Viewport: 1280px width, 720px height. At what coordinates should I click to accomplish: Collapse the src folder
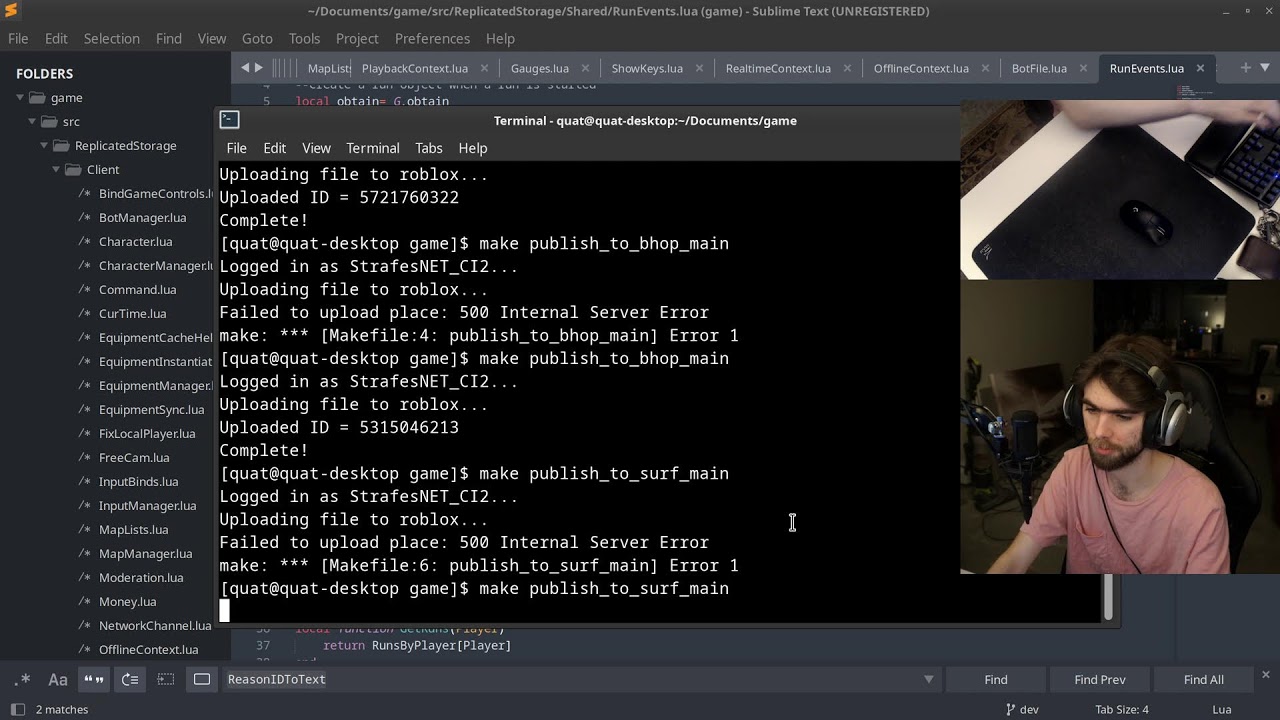point(31,121)
